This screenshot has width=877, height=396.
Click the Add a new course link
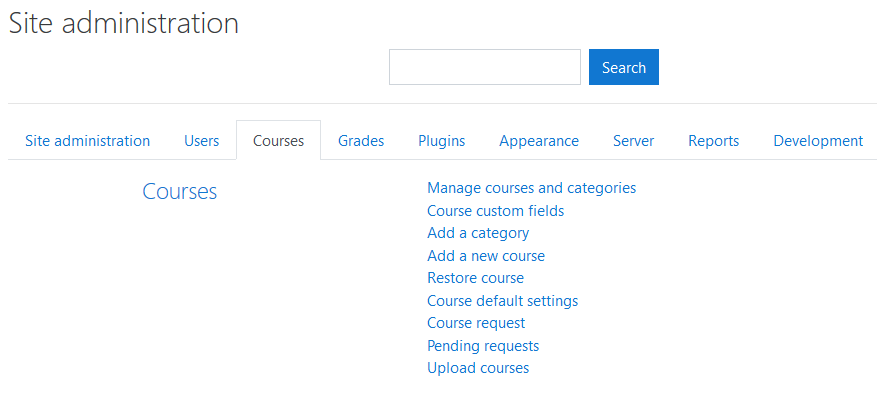[486, 256]
